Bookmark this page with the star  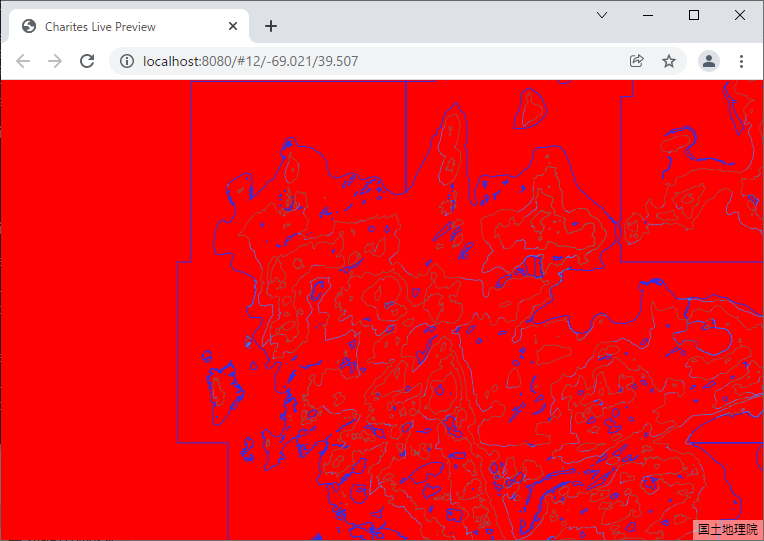tap(668, 61)
